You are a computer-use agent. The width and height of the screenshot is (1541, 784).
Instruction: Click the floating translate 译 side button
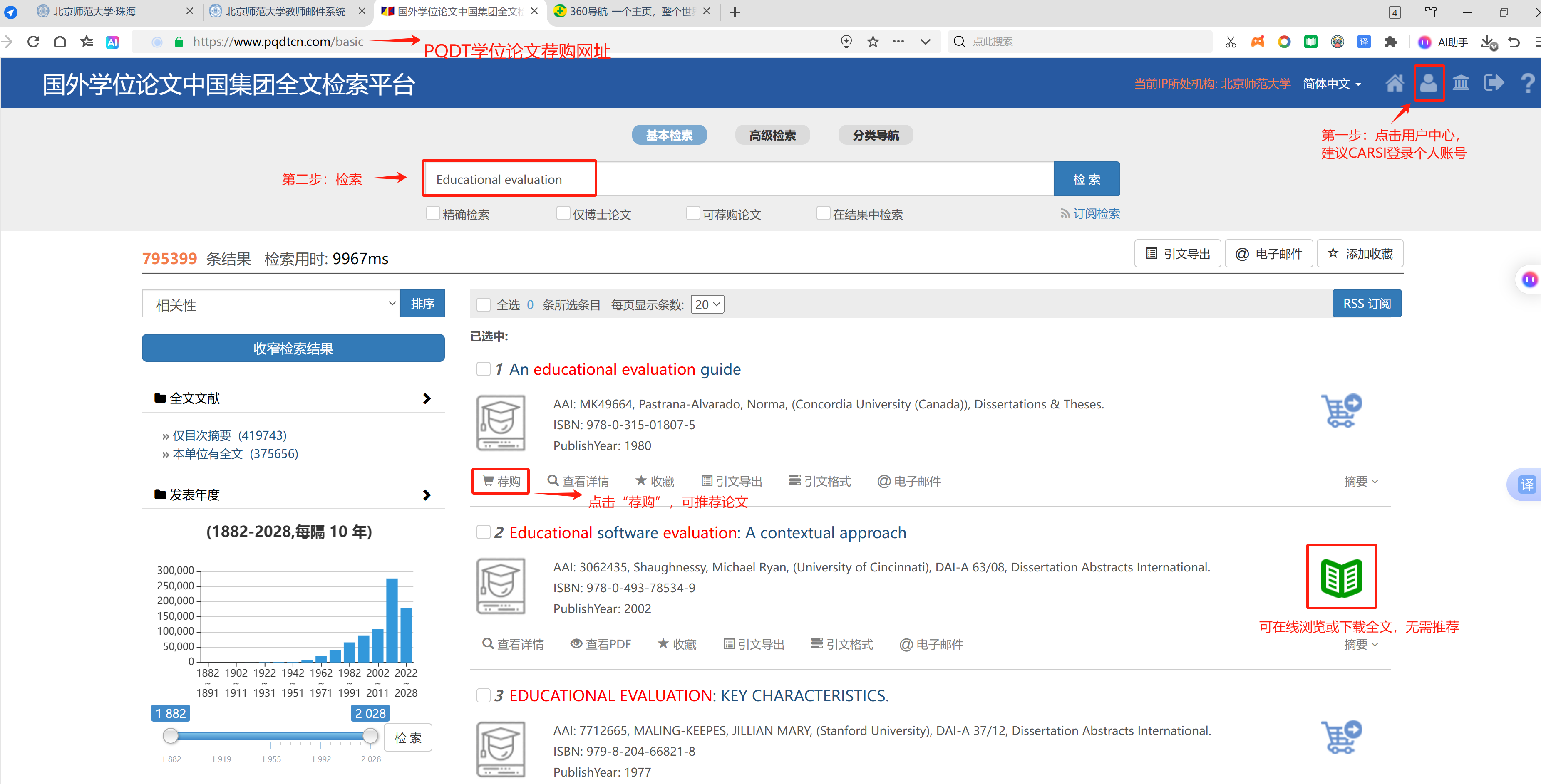(x=1526, y=485)
